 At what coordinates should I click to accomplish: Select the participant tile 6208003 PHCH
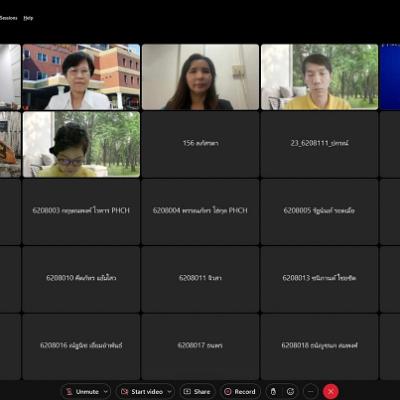click(x=81, y=212)
